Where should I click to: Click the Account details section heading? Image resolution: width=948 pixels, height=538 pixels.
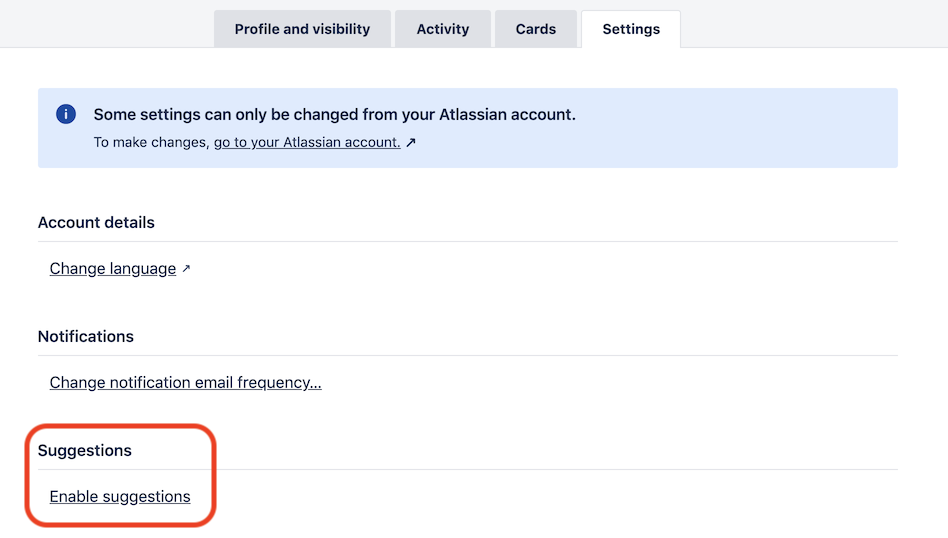(96, 222)
